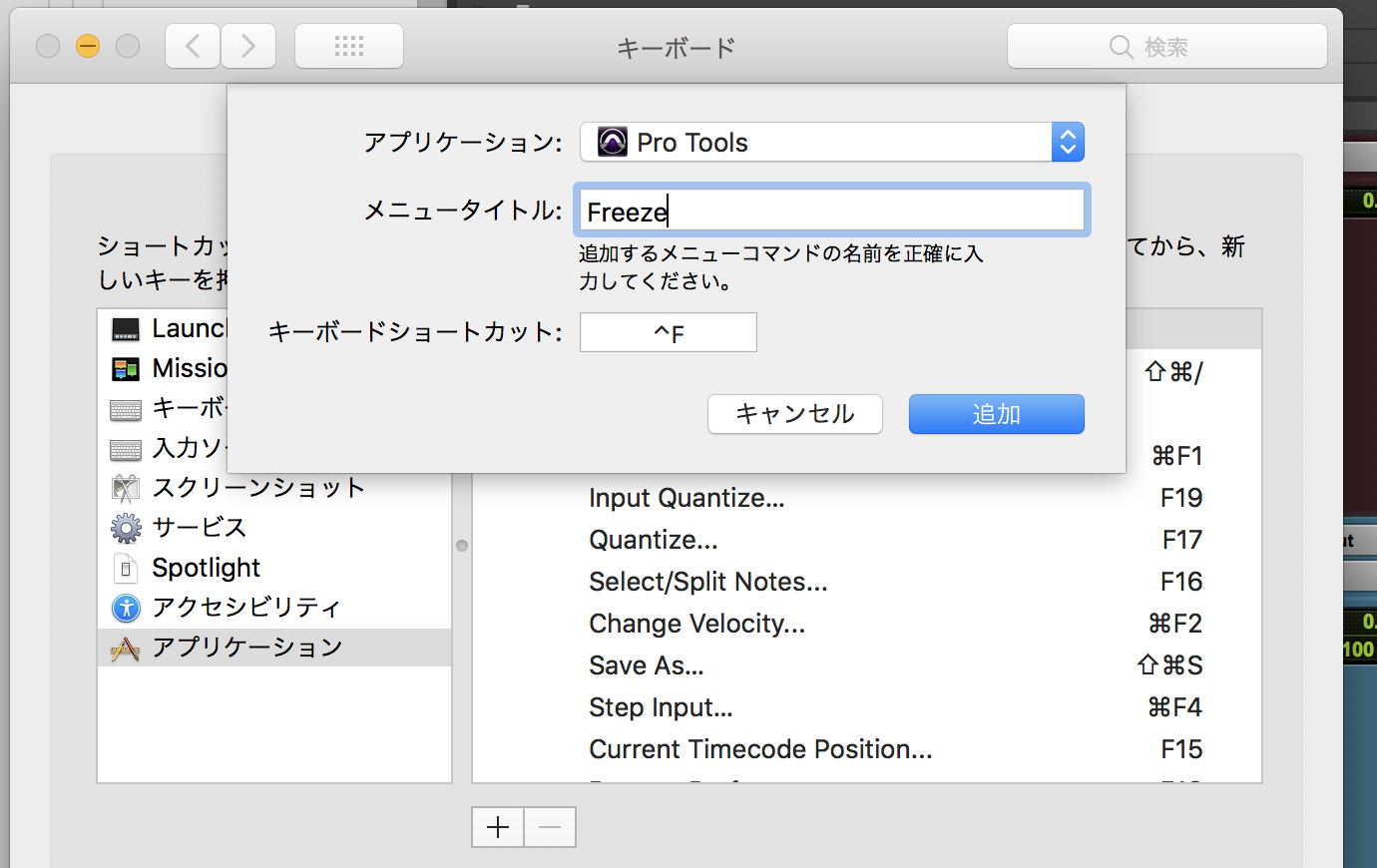Select the Select/Split Notes... shortcut row
This screenshot has height=868, width=1377.
(866, 582)
